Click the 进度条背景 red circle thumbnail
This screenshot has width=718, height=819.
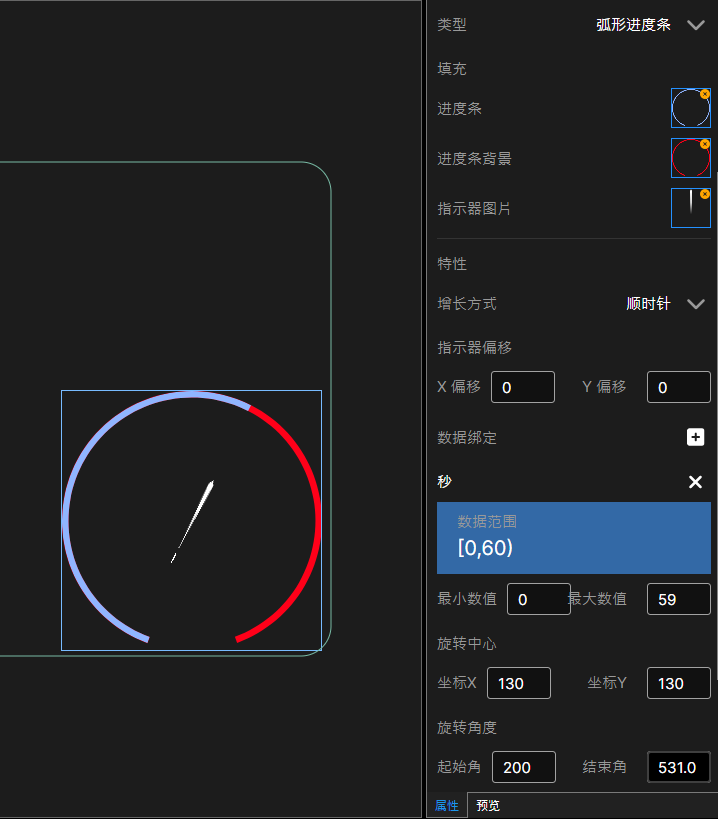pyautogui.click(x=690, y=158)
